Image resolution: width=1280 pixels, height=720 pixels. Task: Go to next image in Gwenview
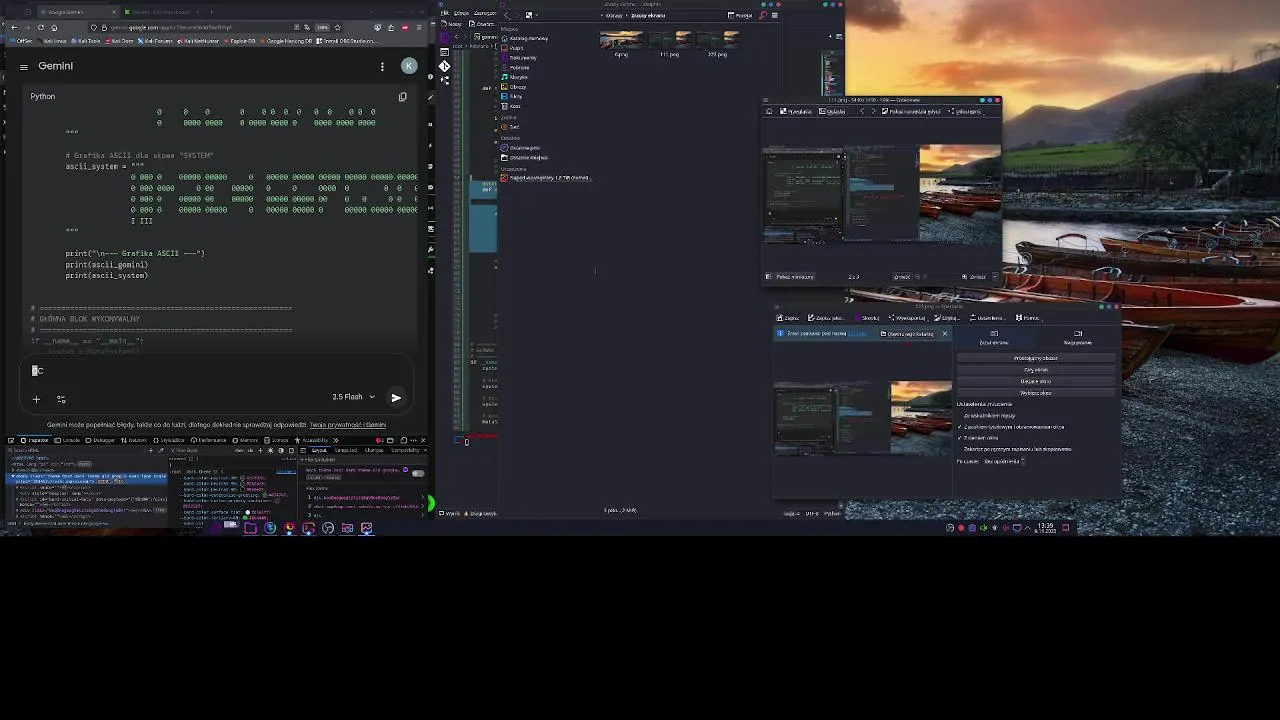(x=874, y=111)
